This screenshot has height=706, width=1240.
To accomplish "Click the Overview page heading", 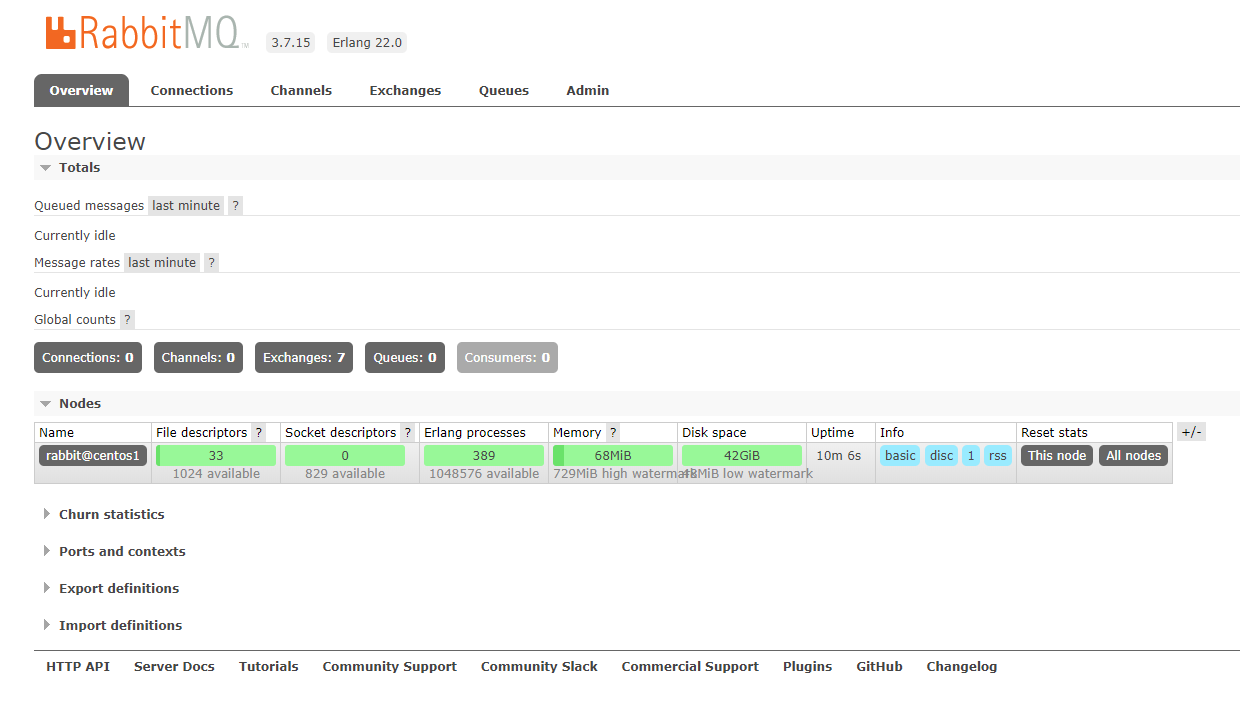I will point(90,141).
